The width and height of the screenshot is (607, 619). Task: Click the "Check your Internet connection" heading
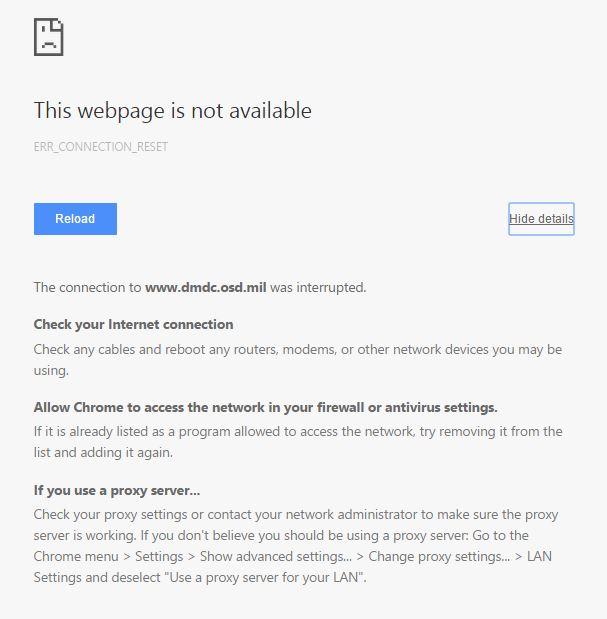coord(133,325)
